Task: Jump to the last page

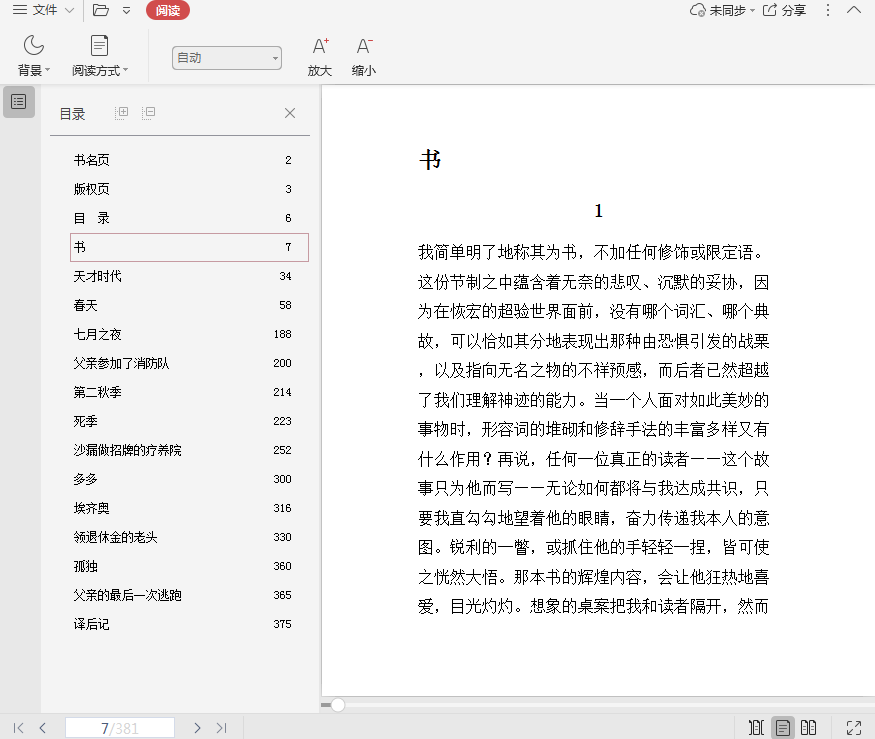Action: coord(222,728)
